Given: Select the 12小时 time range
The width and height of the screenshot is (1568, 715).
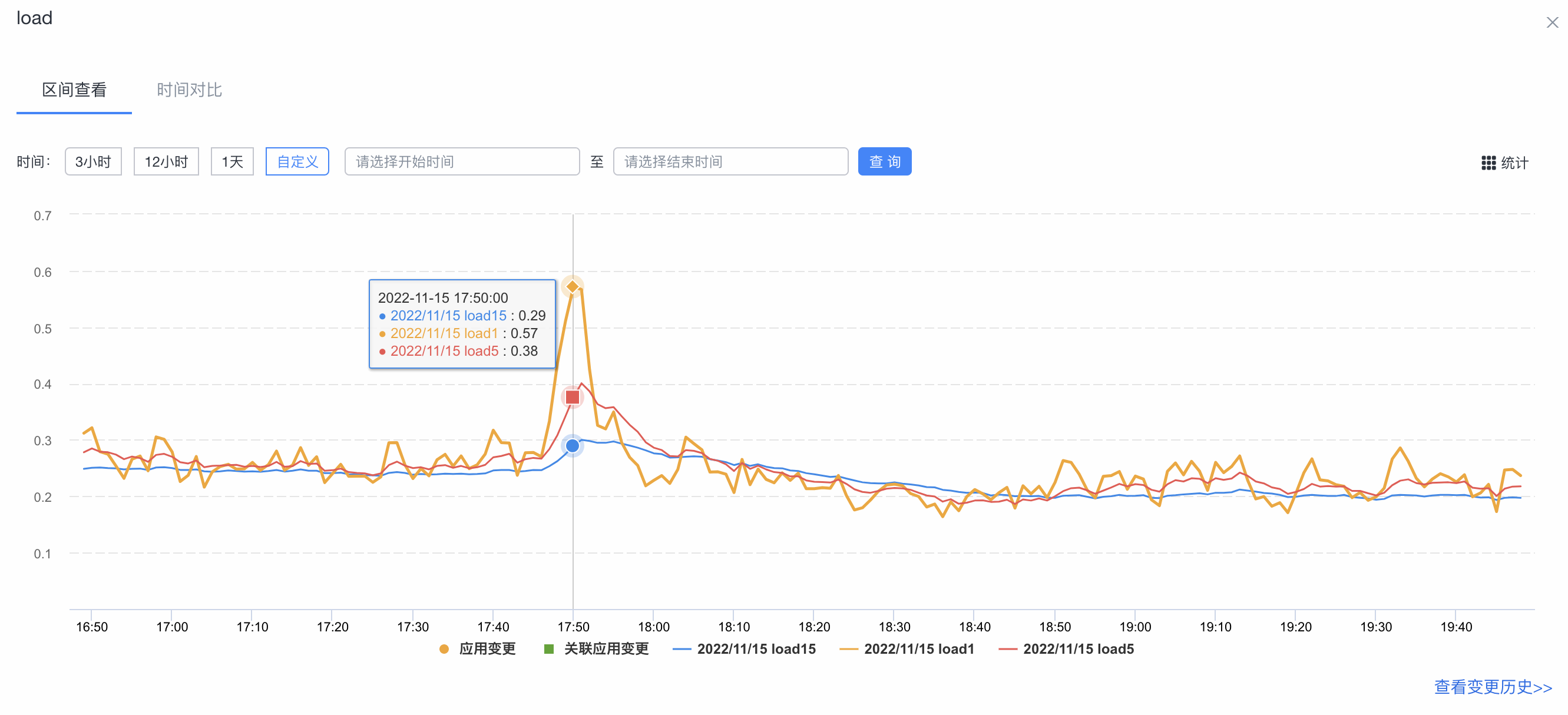Looking at the screenshot, I should coord(166,162).
